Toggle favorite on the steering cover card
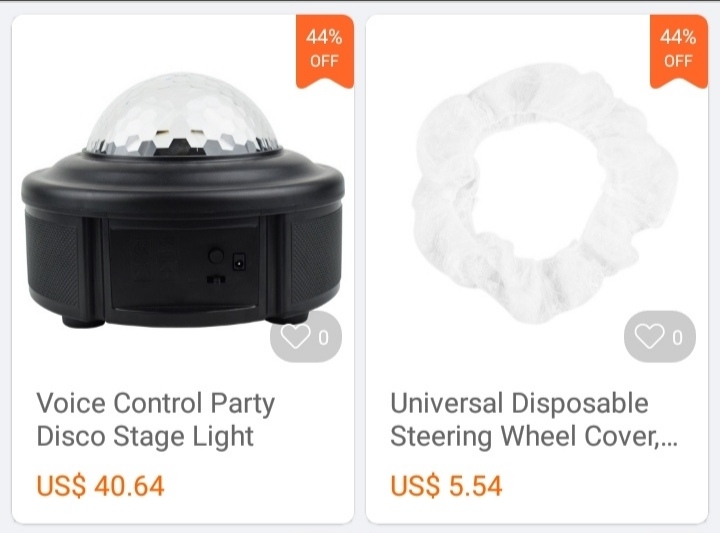Viewport: 720px width, 533px height. (x=660, y=337)
